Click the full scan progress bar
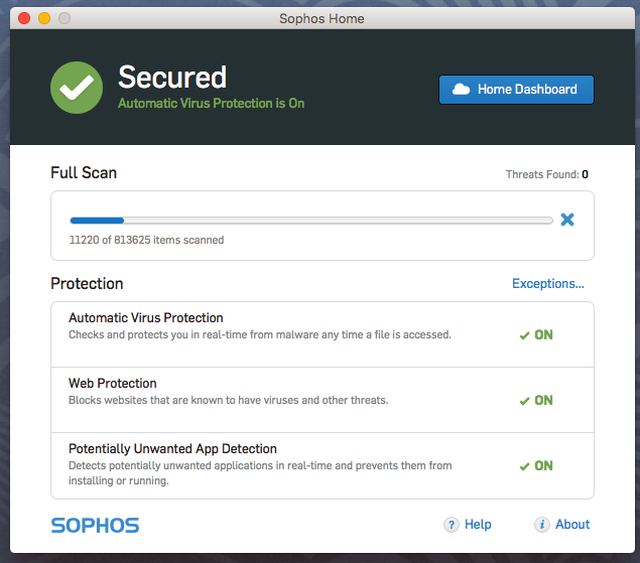Viewport: 640px width, 563px height. [x=311, y=220]
